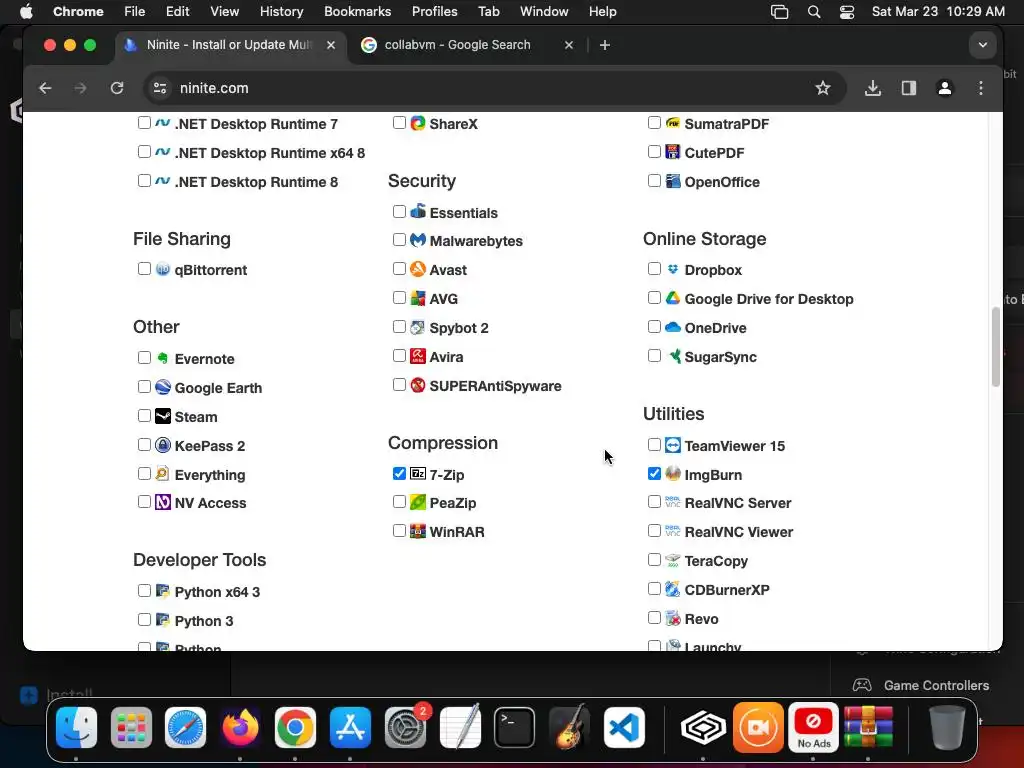The height and width of the screenshot is (768, 1024).
Task: Check the Python x64 3 checkbox
Action: 144,590
